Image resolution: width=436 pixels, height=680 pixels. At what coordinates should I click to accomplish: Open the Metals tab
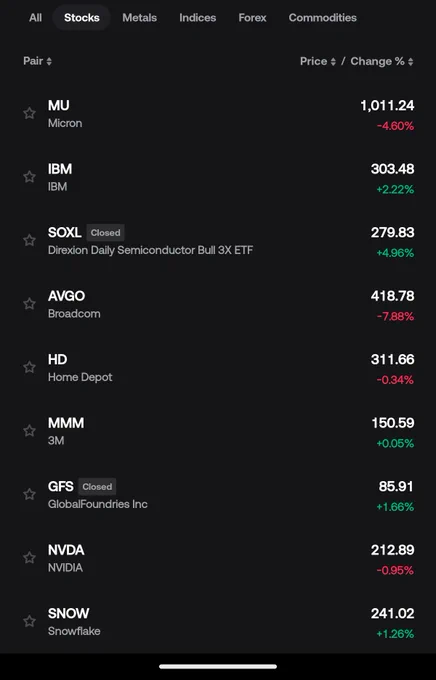click(139, 18)
